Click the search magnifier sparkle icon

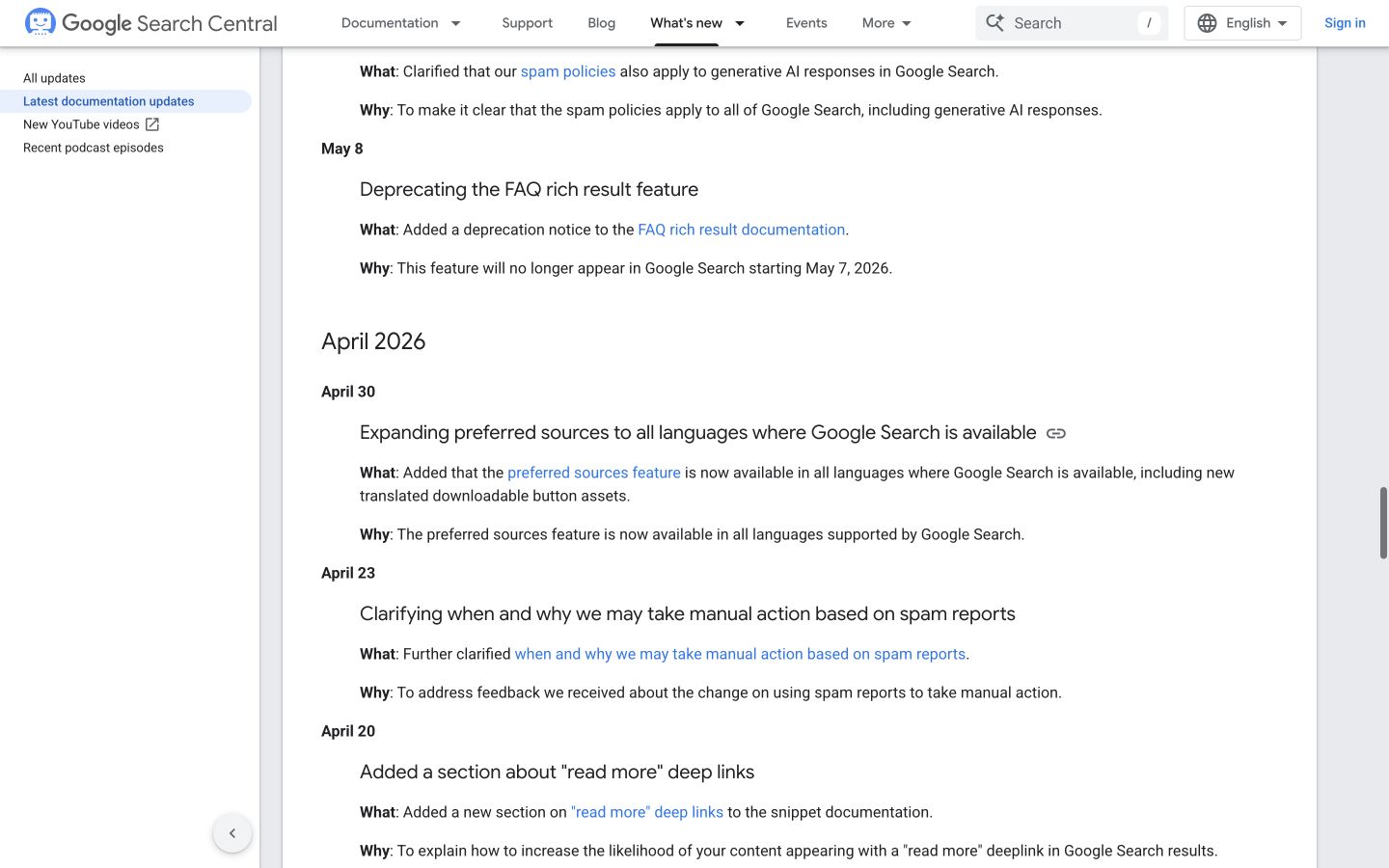[994, 22]
